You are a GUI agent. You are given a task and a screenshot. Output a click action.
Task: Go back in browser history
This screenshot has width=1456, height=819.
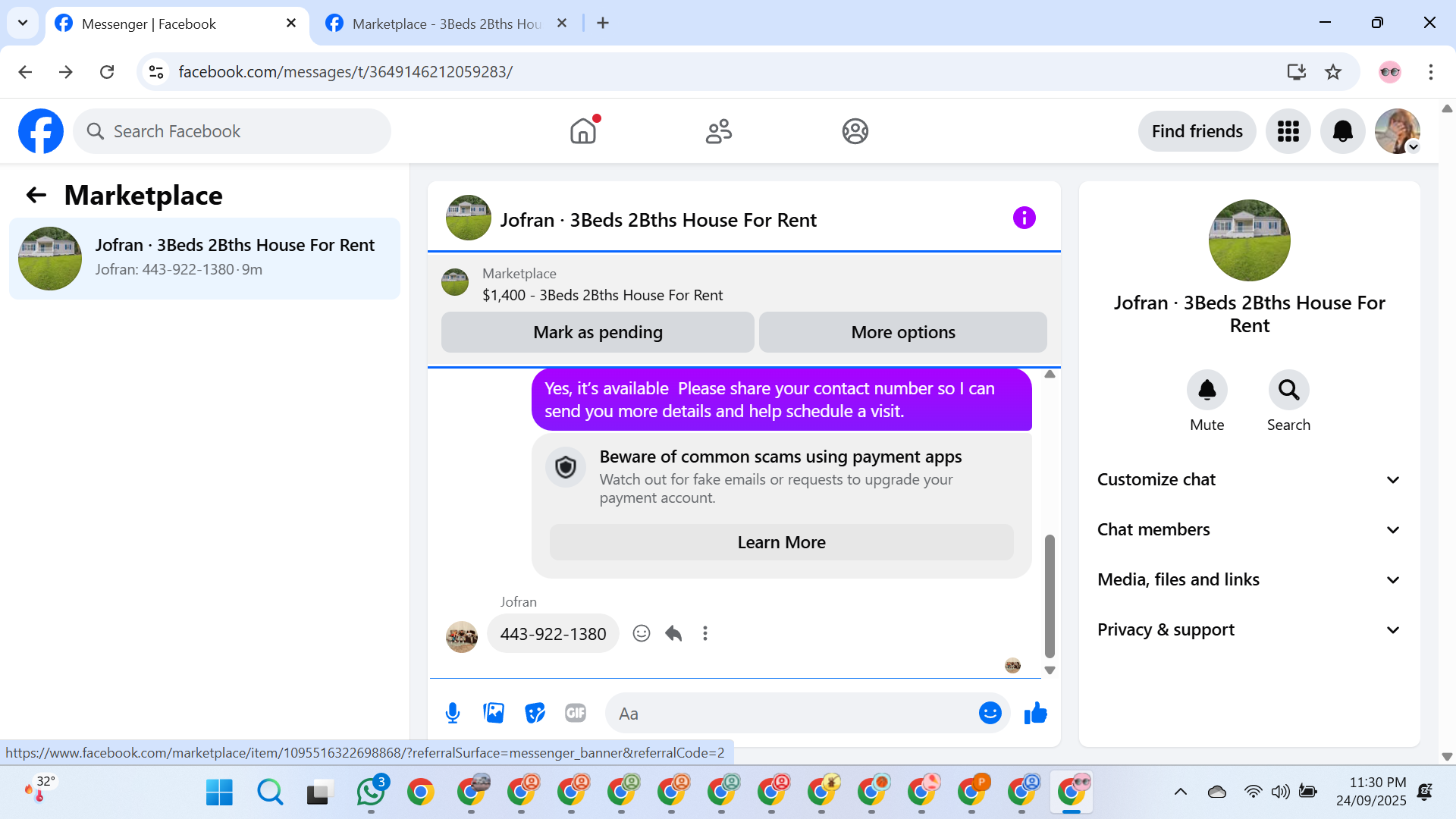(x=25, y=72)
